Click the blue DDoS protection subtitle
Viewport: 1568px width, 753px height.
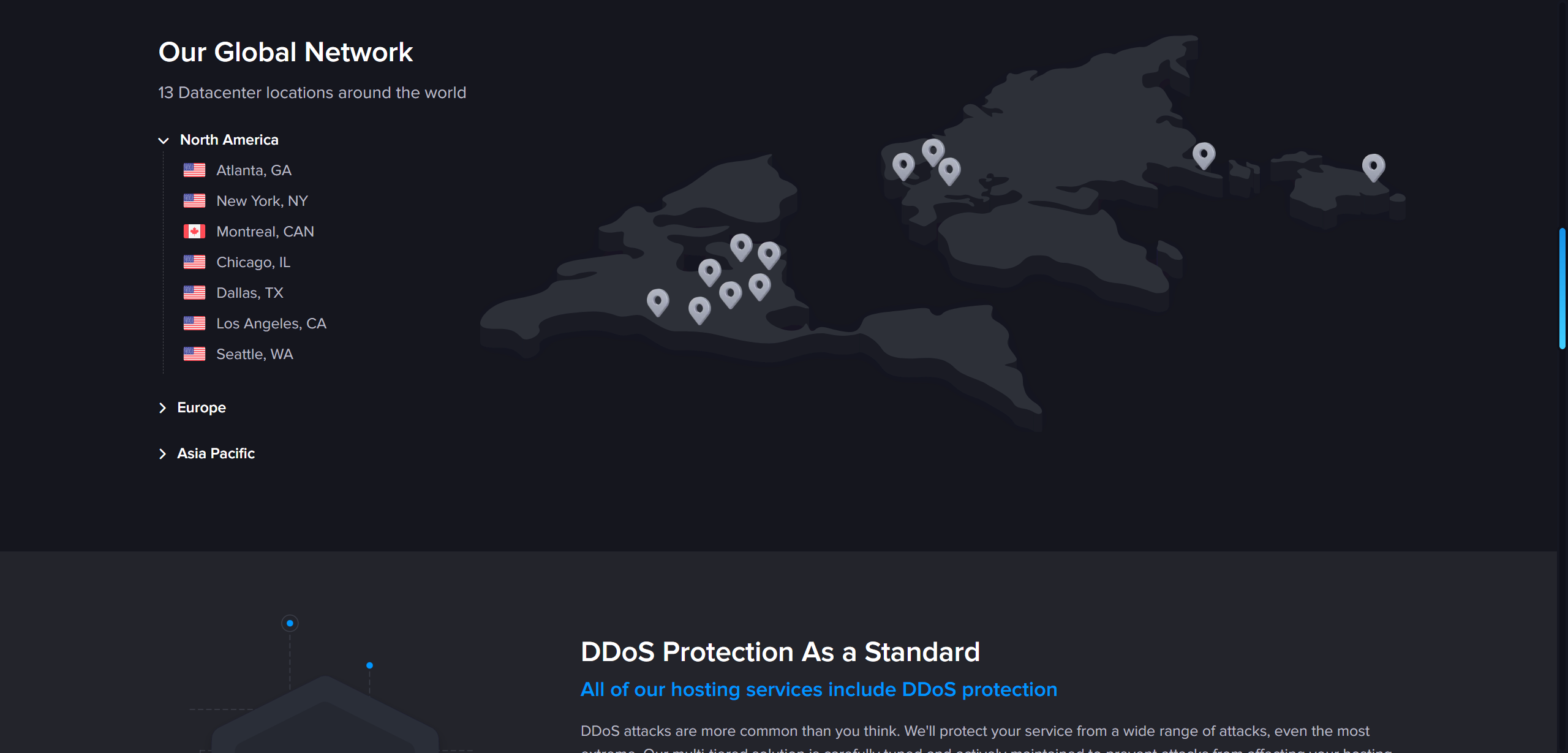[x=818, y=690]
